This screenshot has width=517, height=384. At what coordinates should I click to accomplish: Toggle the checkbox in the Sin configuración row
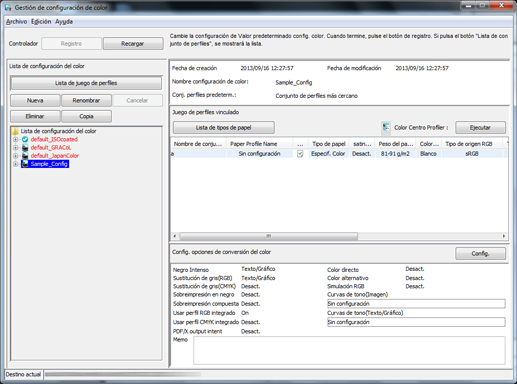point(300,154)
